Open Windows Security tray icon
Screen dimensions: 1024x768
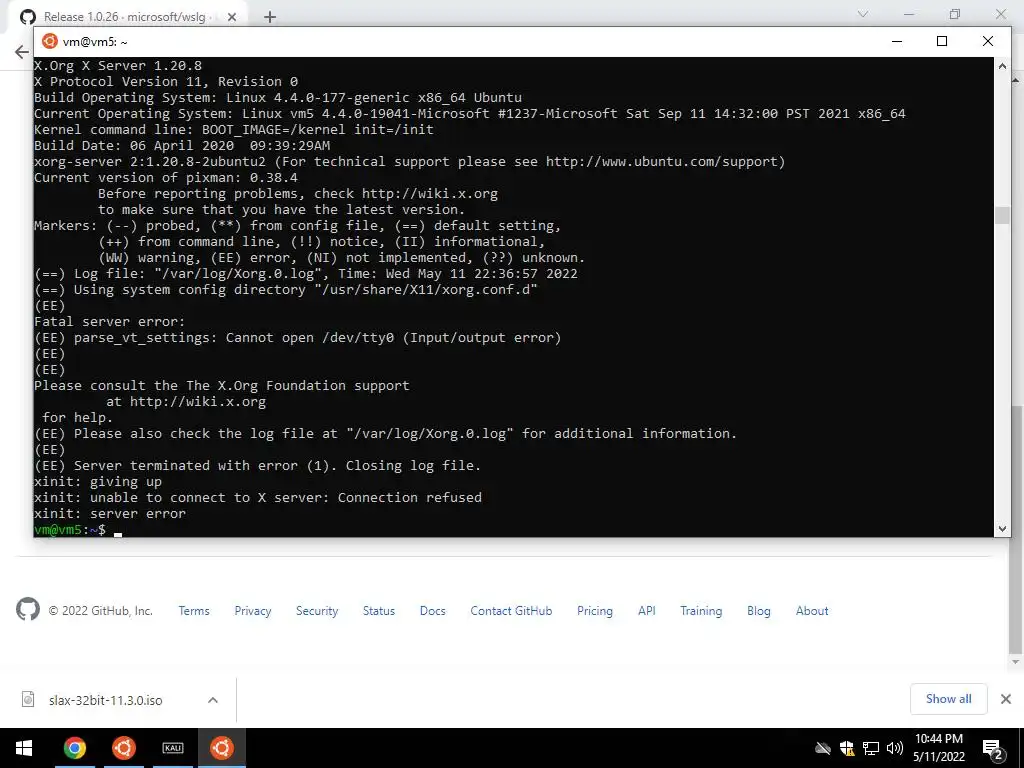tap(847, 748)
